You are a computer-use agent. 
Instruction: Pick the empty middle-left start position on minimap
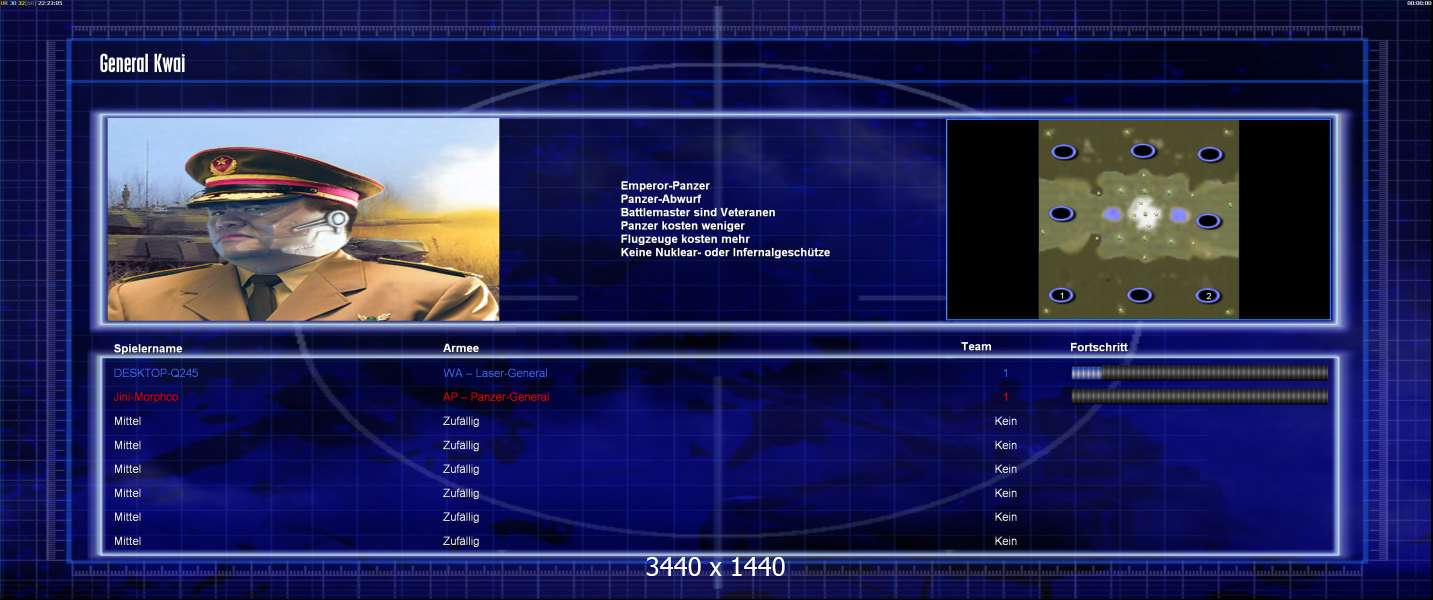tap(1062, 213)
